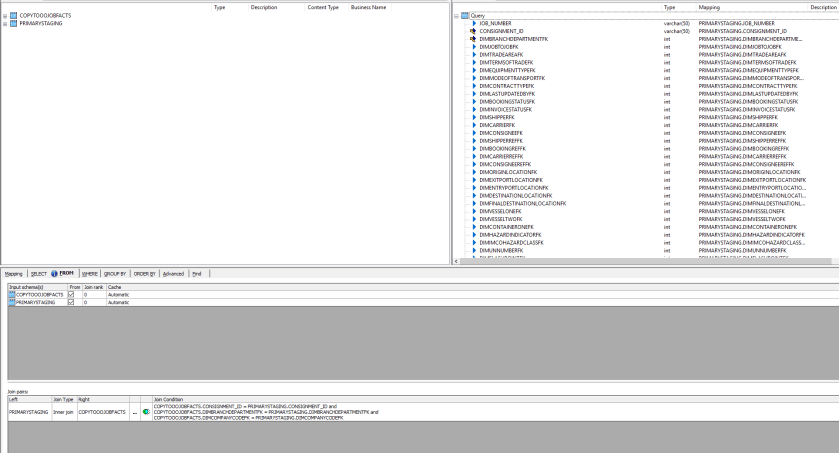Image resolution: width=839 pixels, height=453 pixels.
Task: Click the Automatic cache cell for PRIMARYSTAGING
Action: pos(119,302)
